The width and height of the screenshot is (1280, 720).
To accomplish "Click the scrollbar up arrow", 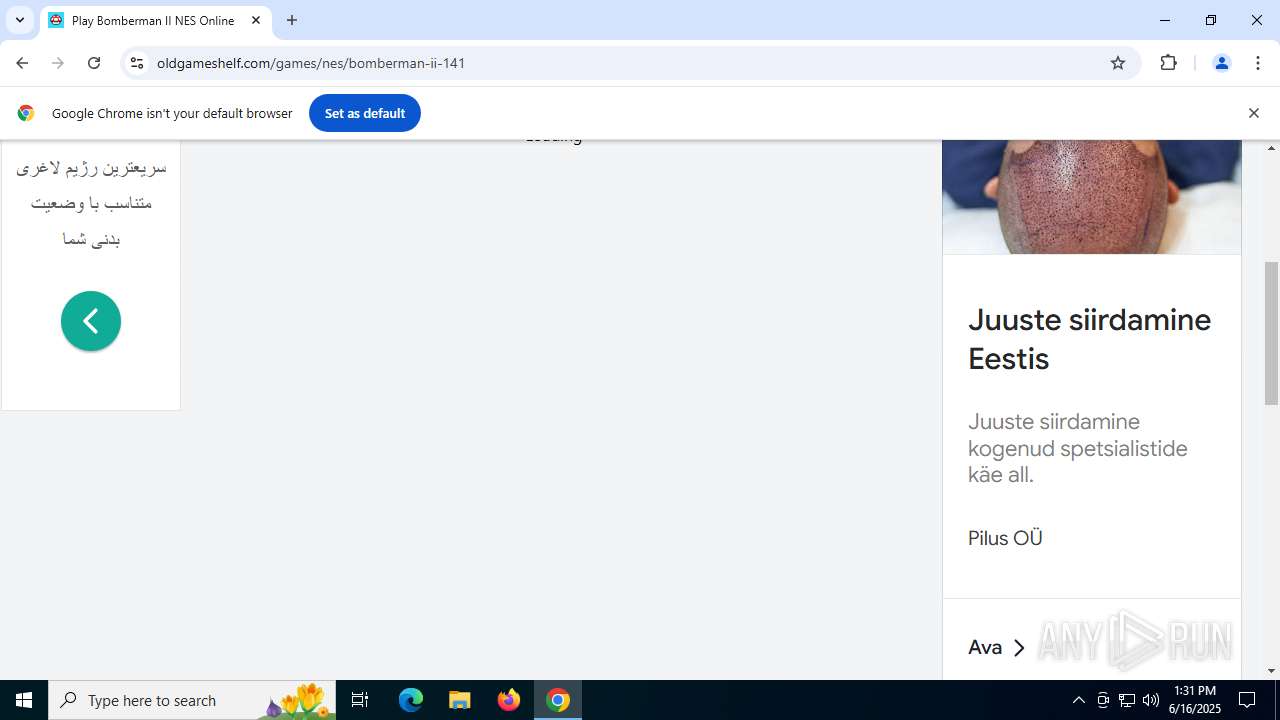I will [x=1271, y=148].
